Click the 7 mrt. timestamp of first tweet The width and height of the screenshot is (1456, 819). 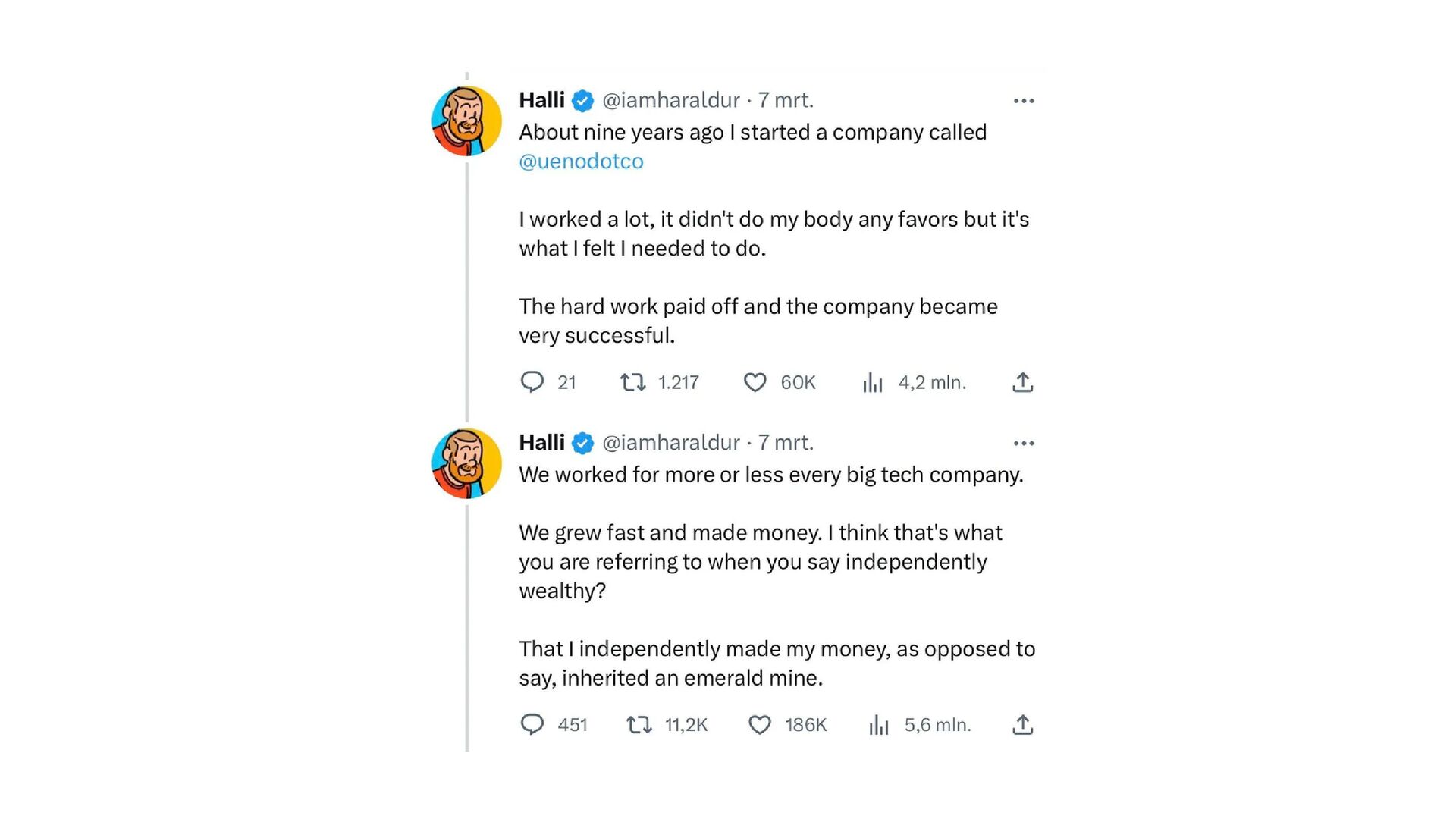point(786,100)
